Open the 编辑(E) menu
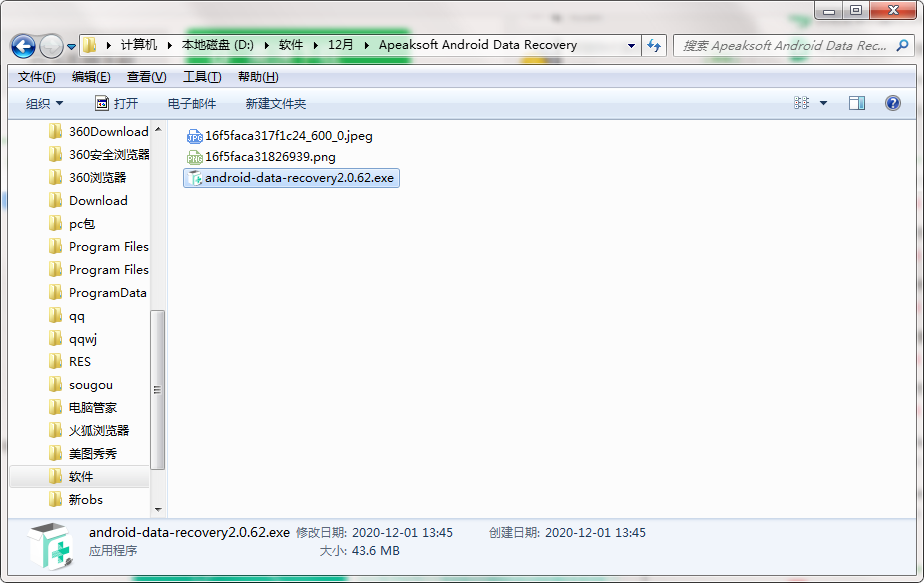The height and width of the screenshot is (583, 924). tap(91, 77)
